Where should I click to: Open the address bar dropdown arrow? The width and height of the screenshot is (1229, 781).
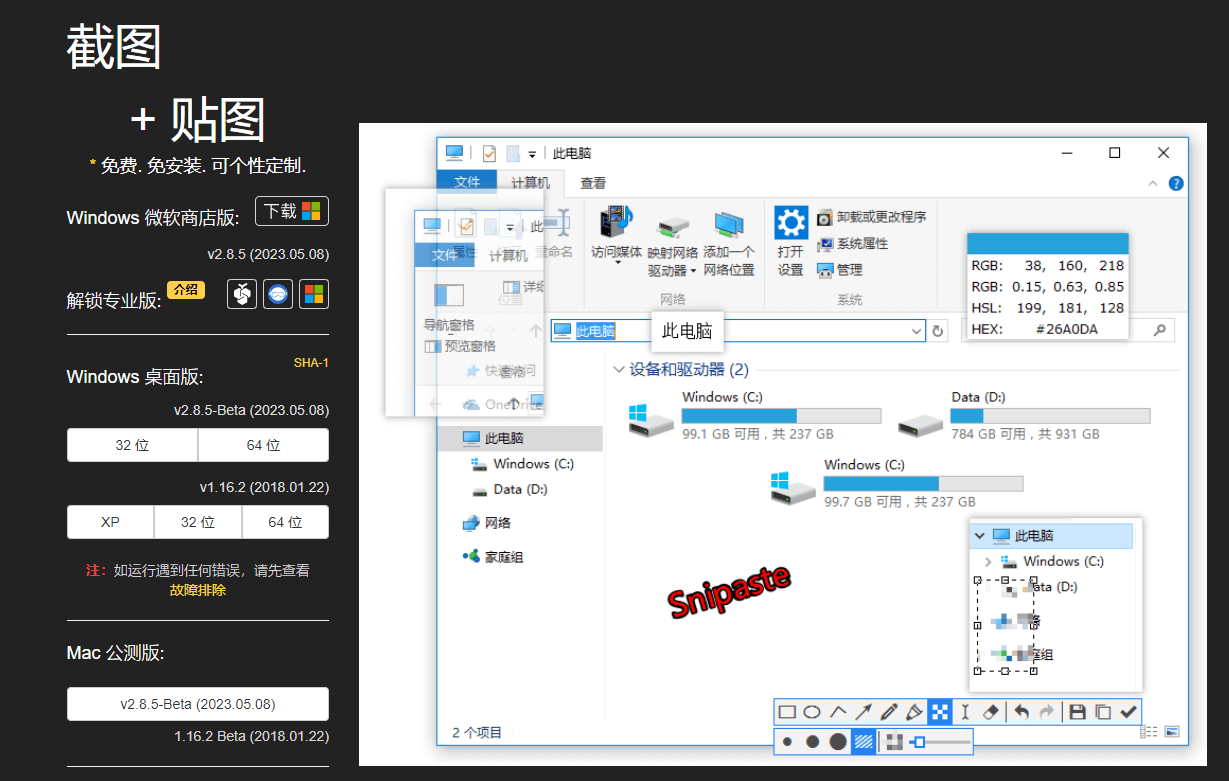(x=916, y=331)
